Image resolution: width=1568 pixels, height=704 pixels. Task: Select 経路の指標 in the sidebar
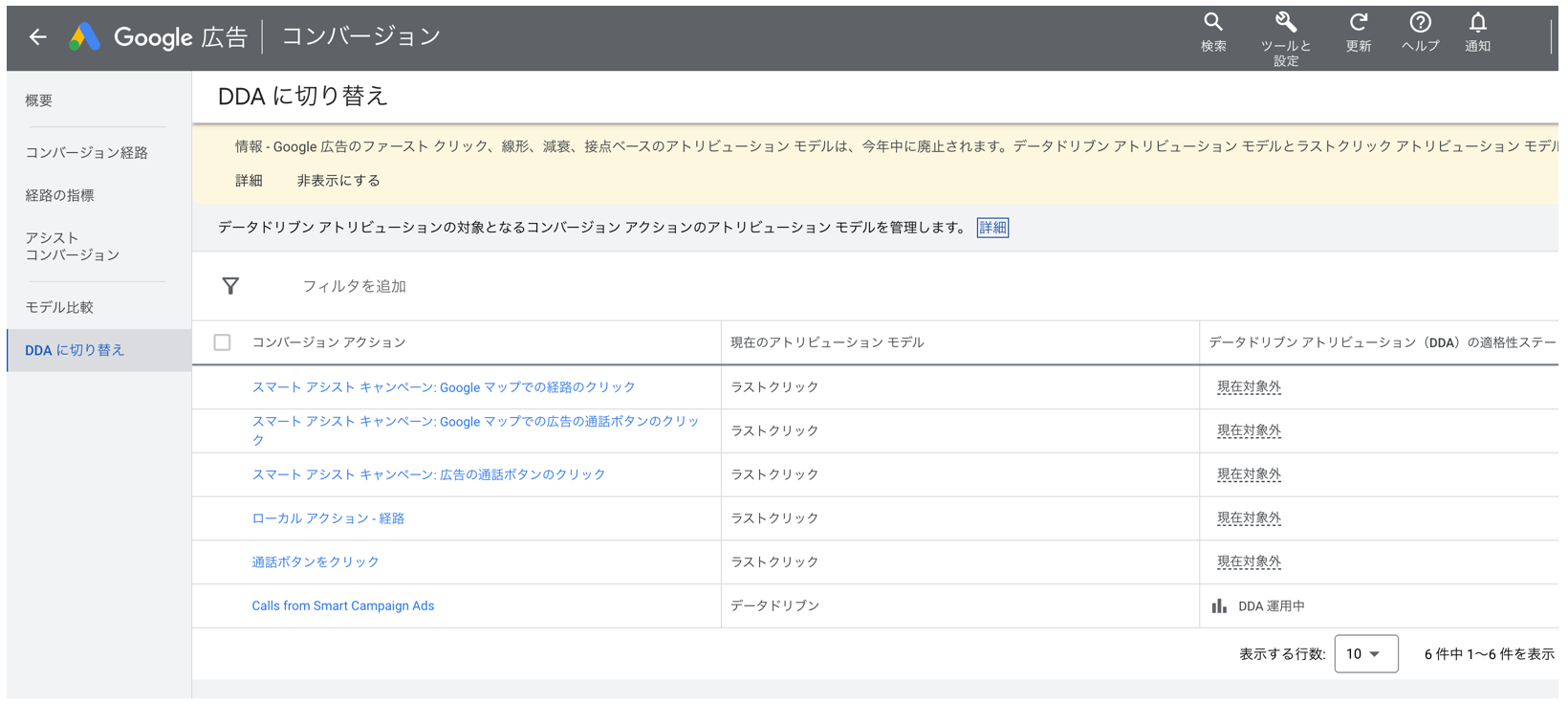click(x=60, y=195)
